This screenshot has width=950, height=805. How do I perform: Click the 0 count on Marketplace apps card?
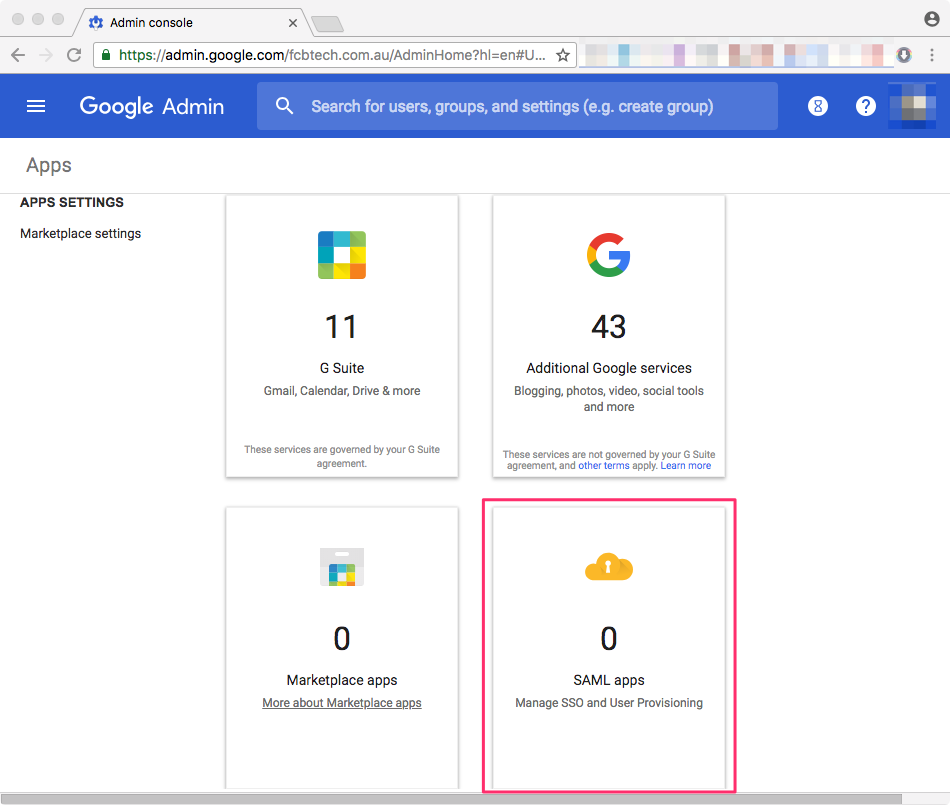pyautogui.click(x=342, y=639)
